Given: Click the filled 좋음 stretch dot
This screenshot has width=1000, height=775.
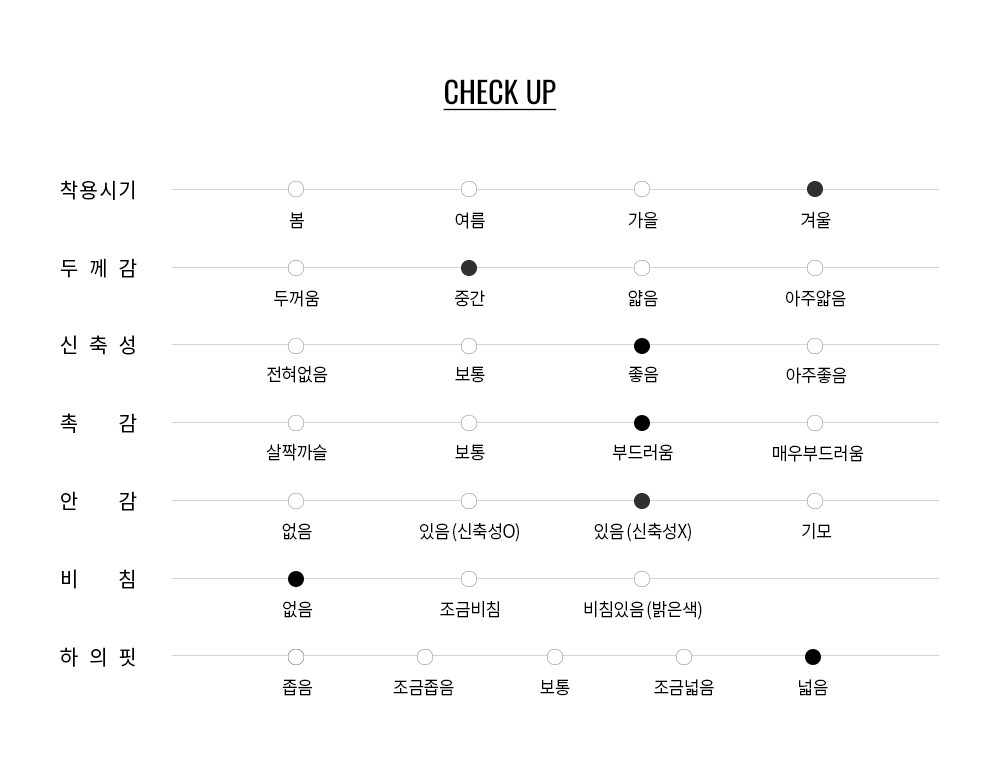Looking at the screenshot, I should coord(642,346).
